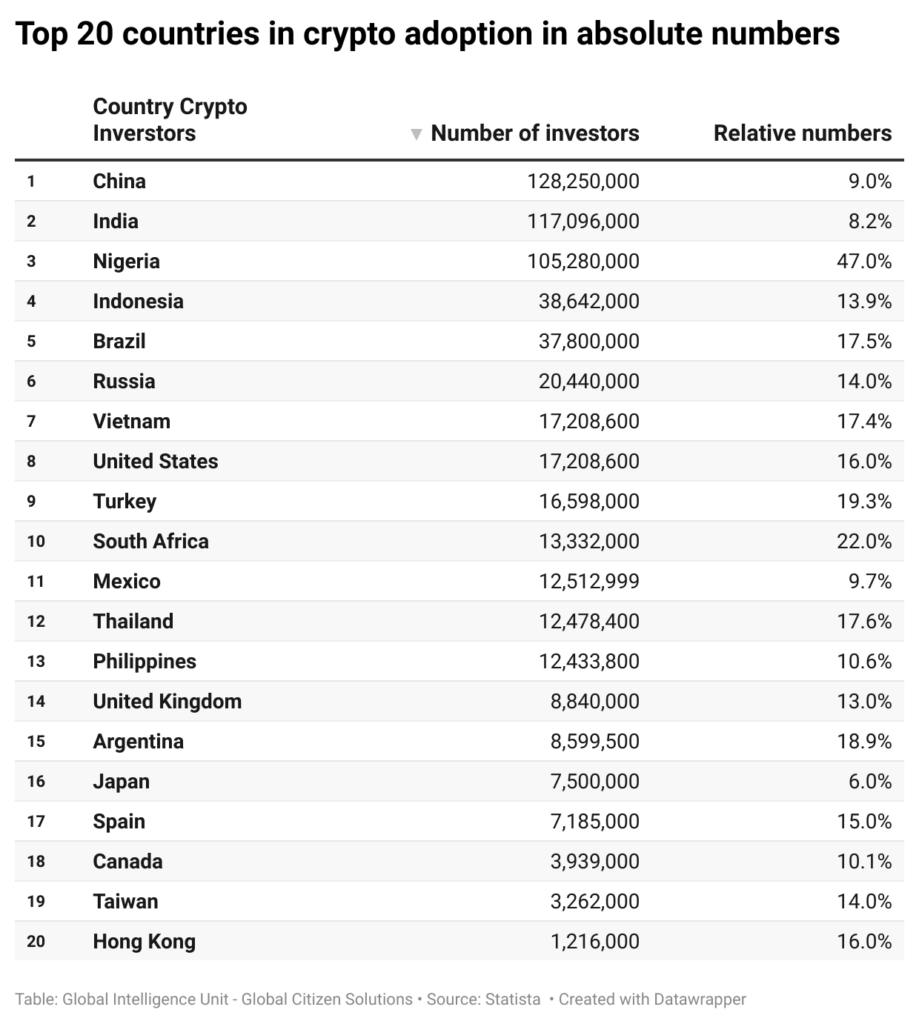Screen dimensions: 919x1024
Task: Click the Relative numbers column header
Action: click(802, 133)
